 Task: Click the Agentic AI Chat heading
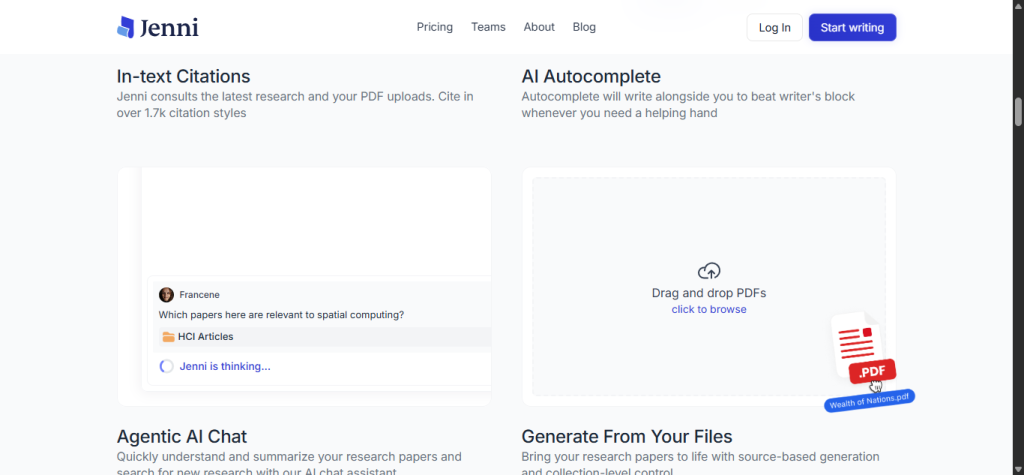[182, 437]
